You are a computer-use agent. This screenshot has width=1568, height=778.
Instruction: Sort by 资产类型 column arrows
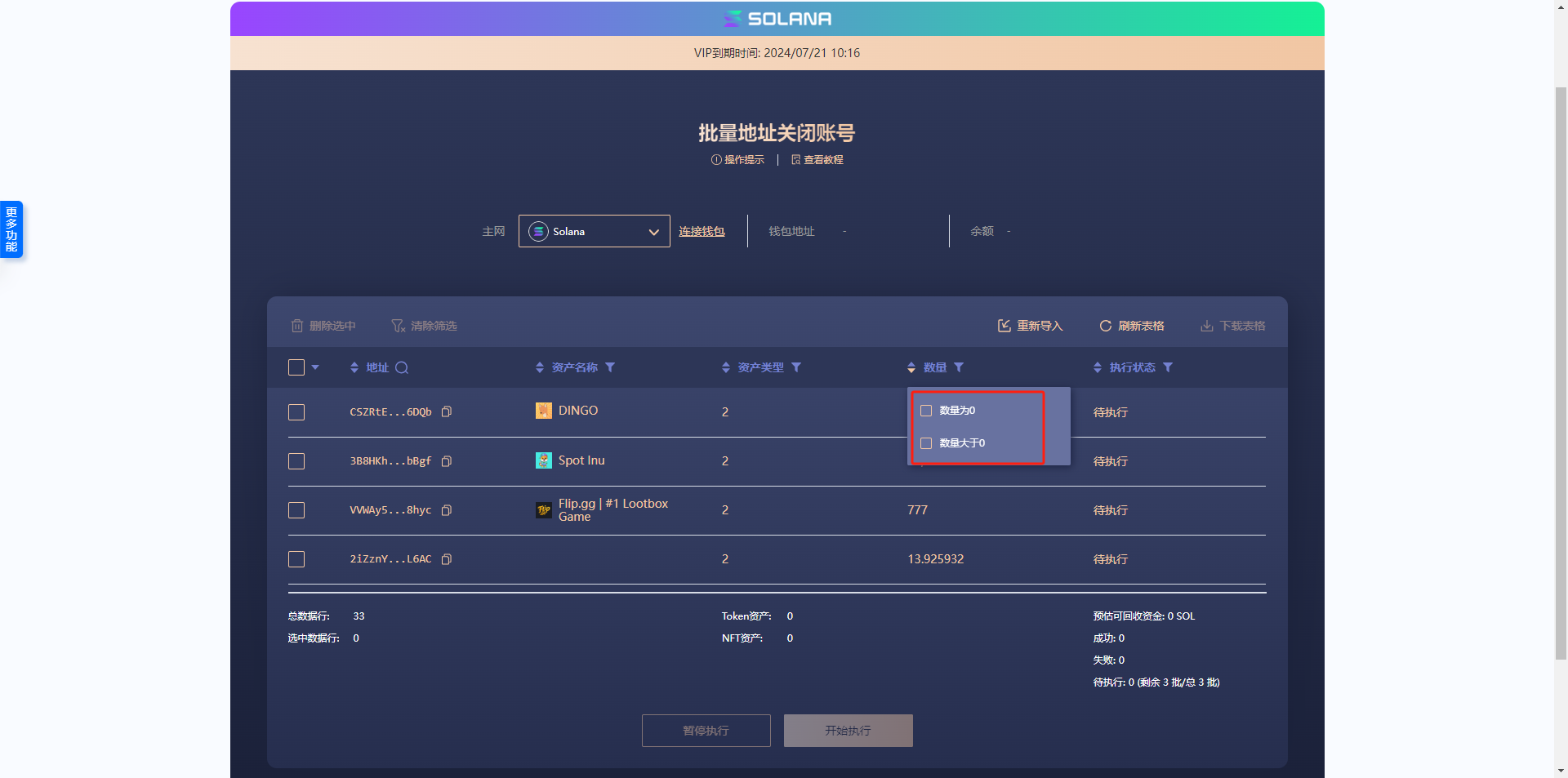726,367
